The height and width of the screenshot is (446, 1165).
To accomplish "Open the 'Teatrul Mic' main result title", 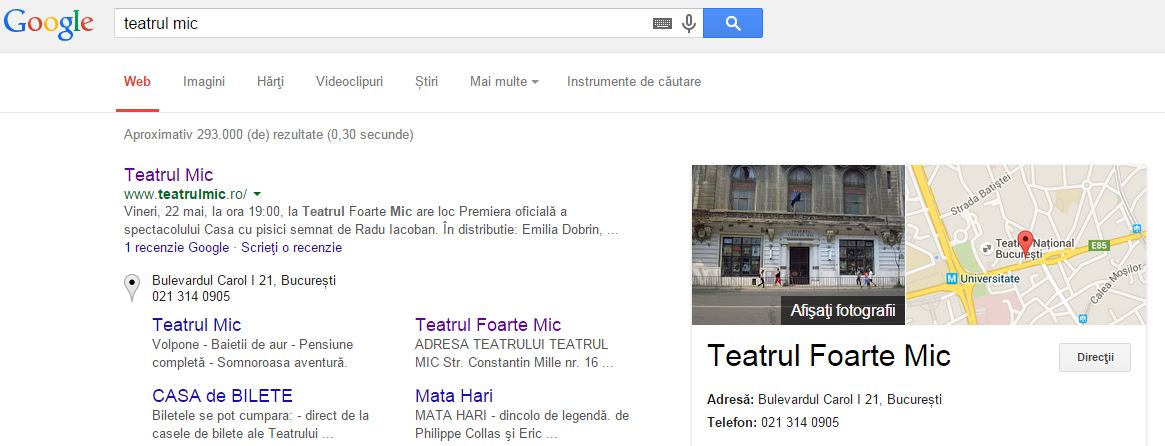I will (x=169, y=175).
